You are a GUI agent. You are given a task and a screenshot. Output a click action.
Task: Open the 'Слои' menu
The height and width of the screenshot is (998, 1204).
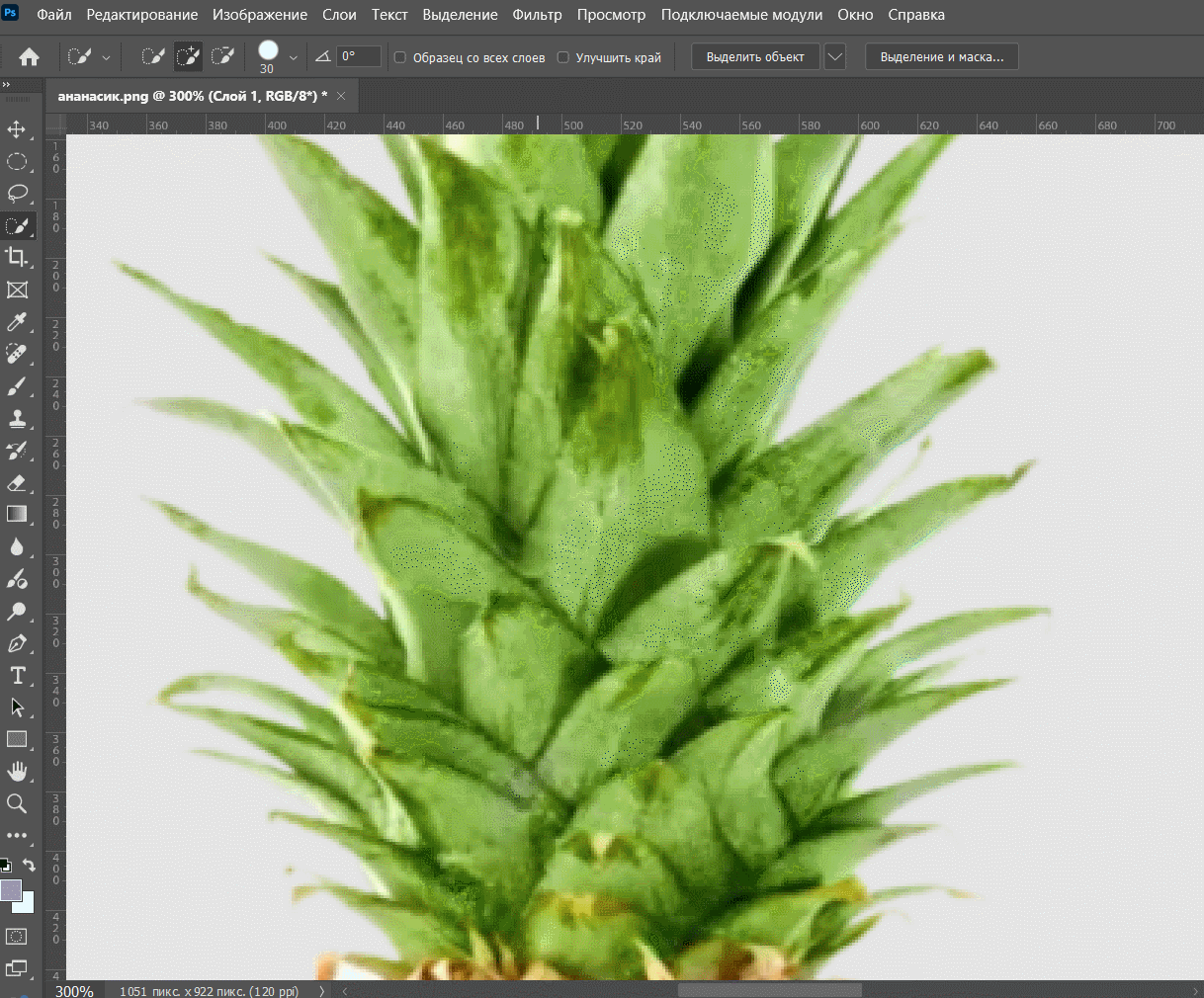click(339, 15)
